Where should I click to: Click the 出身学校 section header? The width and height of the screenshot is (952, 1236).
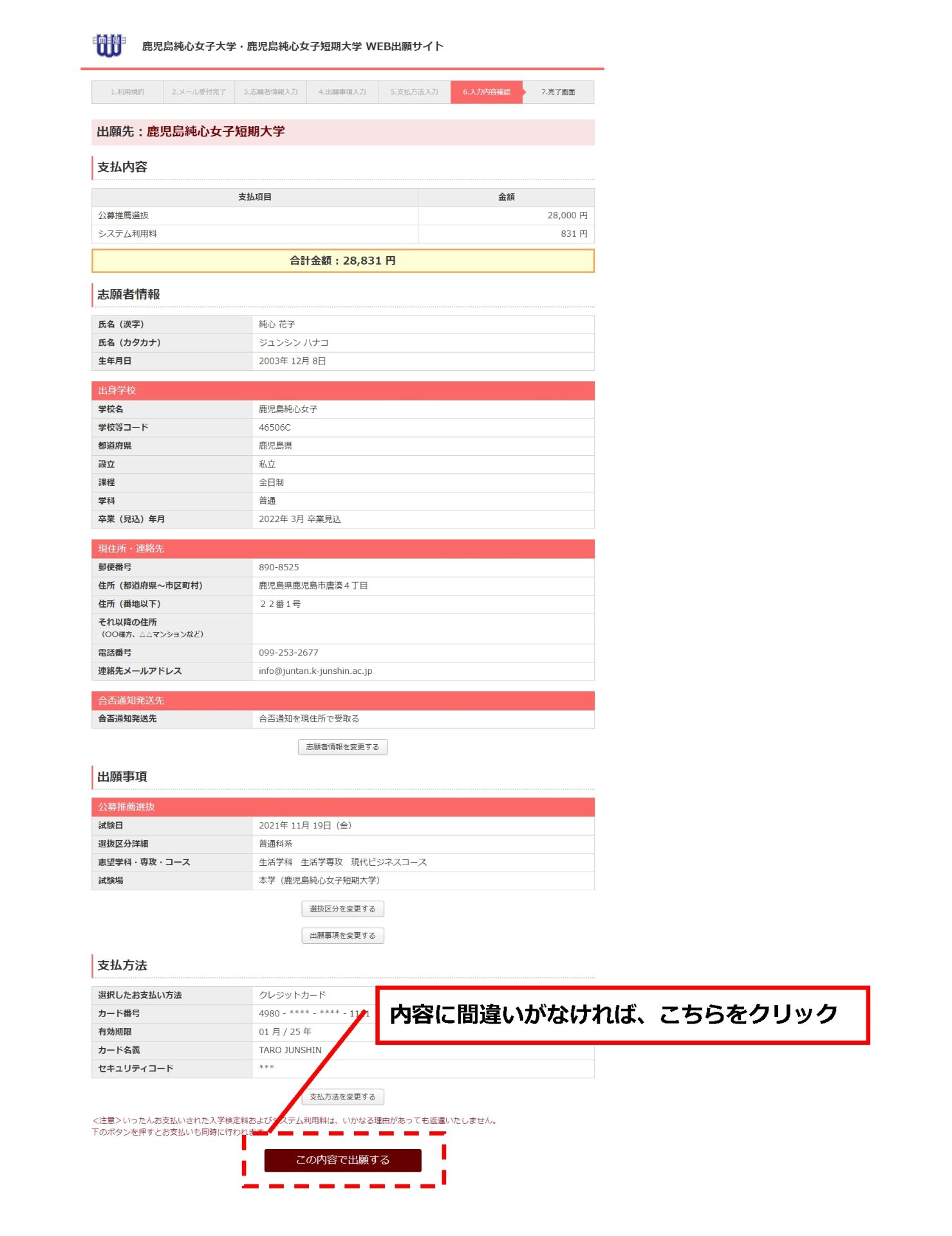click(342, 391)
